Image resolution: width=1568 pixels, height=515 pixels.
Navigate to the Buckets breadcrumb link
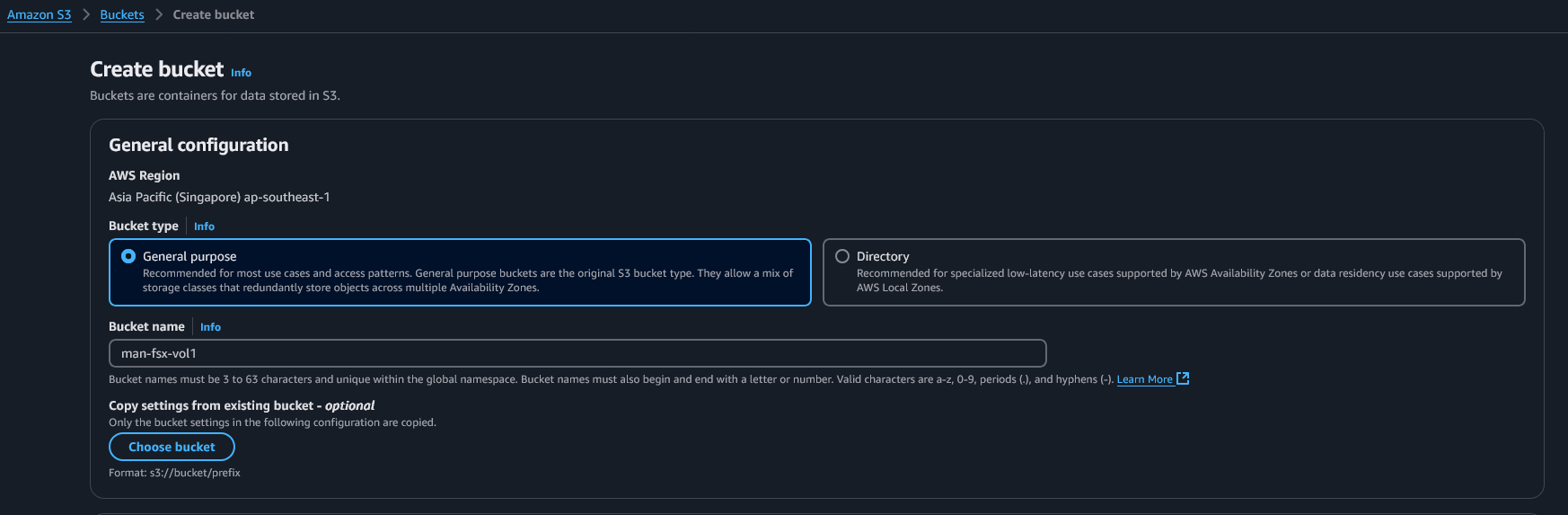coord(122,14)
